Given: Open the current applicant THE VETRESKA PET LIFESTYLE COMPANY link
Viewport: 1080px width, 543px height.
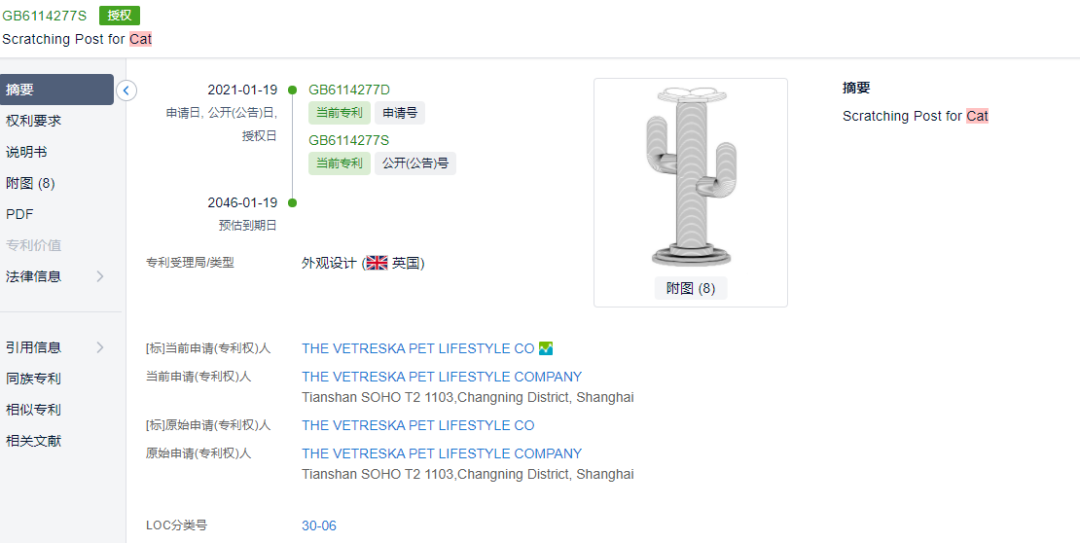Looking at the screenshot, I should pos(442,377).
